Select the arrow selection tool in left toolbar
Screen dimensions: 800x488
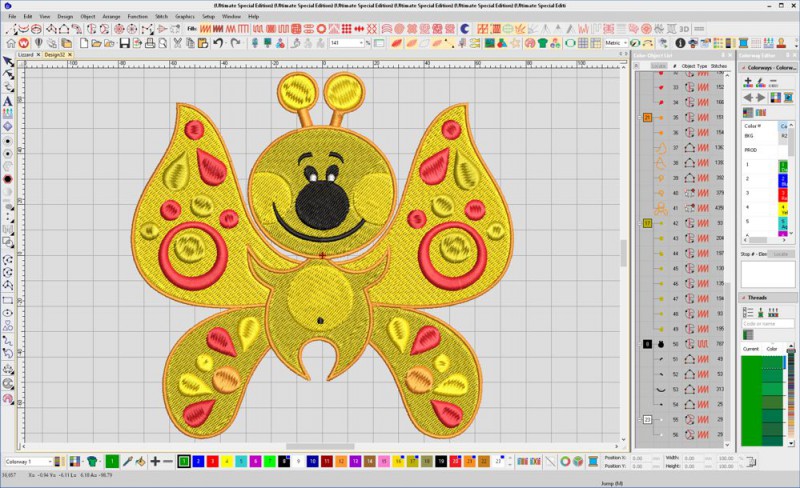tap(8, 62)
